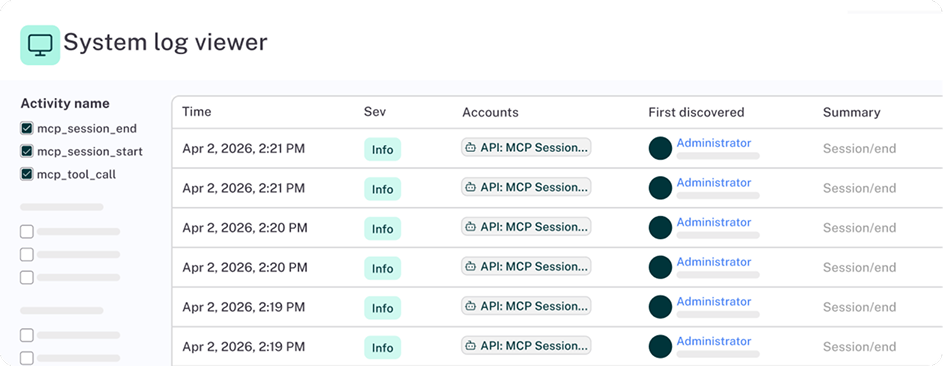This screenshot has height=366, width=943.
Task: Open Administrator link in second 2:20 PM row
Action: 714,262
